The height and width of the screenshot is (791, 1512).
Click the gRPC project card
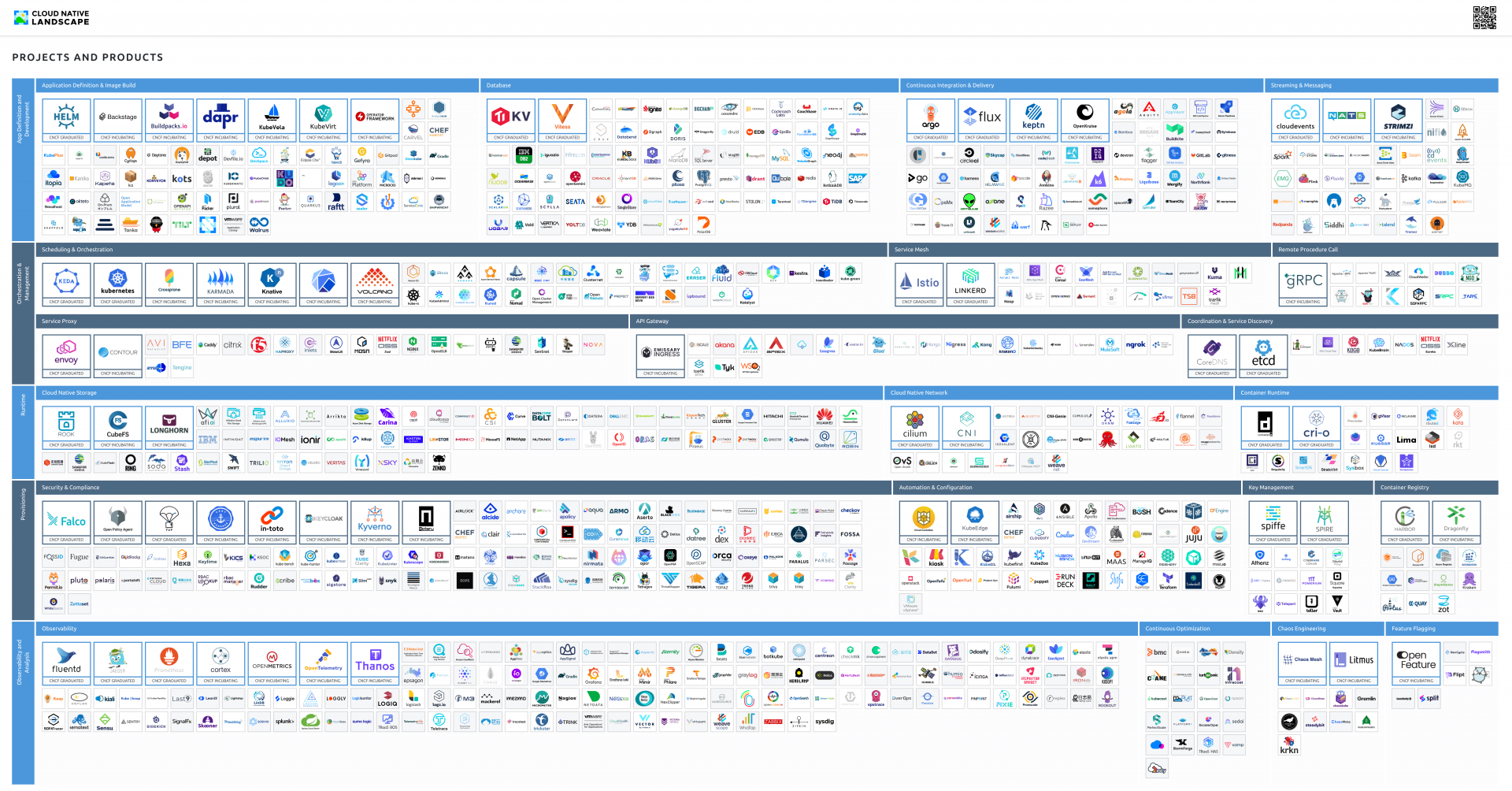[1303, 284]
